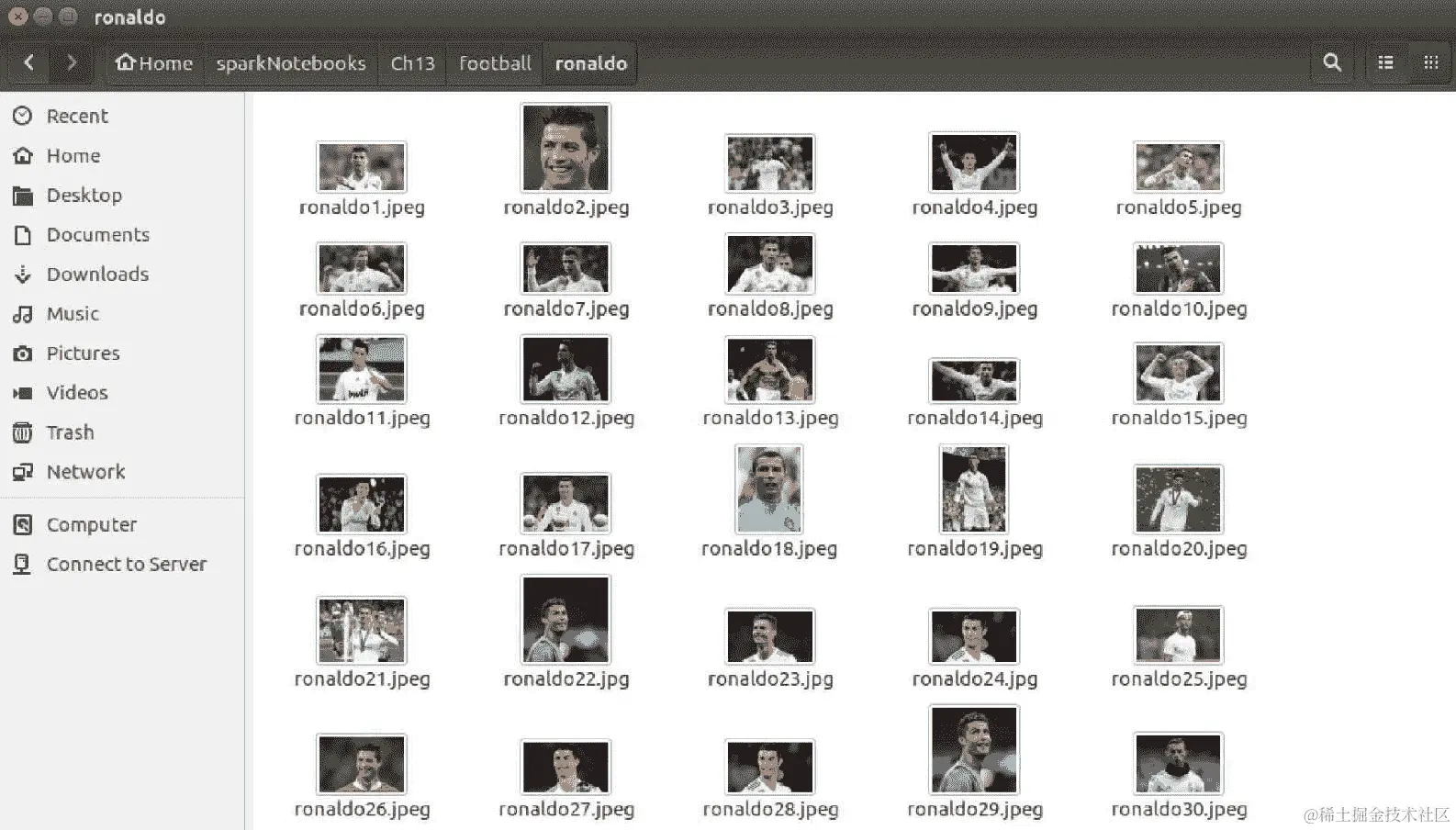Select the ronaldo15.jpeg thumbnail
Viewport: 1456px width, 830px height.
tap(1178, 374)
